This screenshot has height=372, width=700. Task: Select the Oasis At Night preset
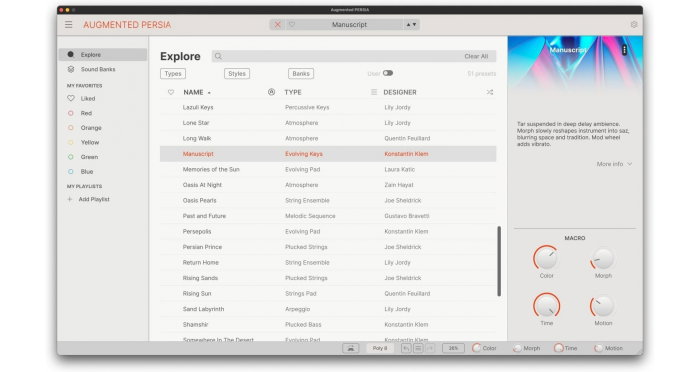click(328, 185)
